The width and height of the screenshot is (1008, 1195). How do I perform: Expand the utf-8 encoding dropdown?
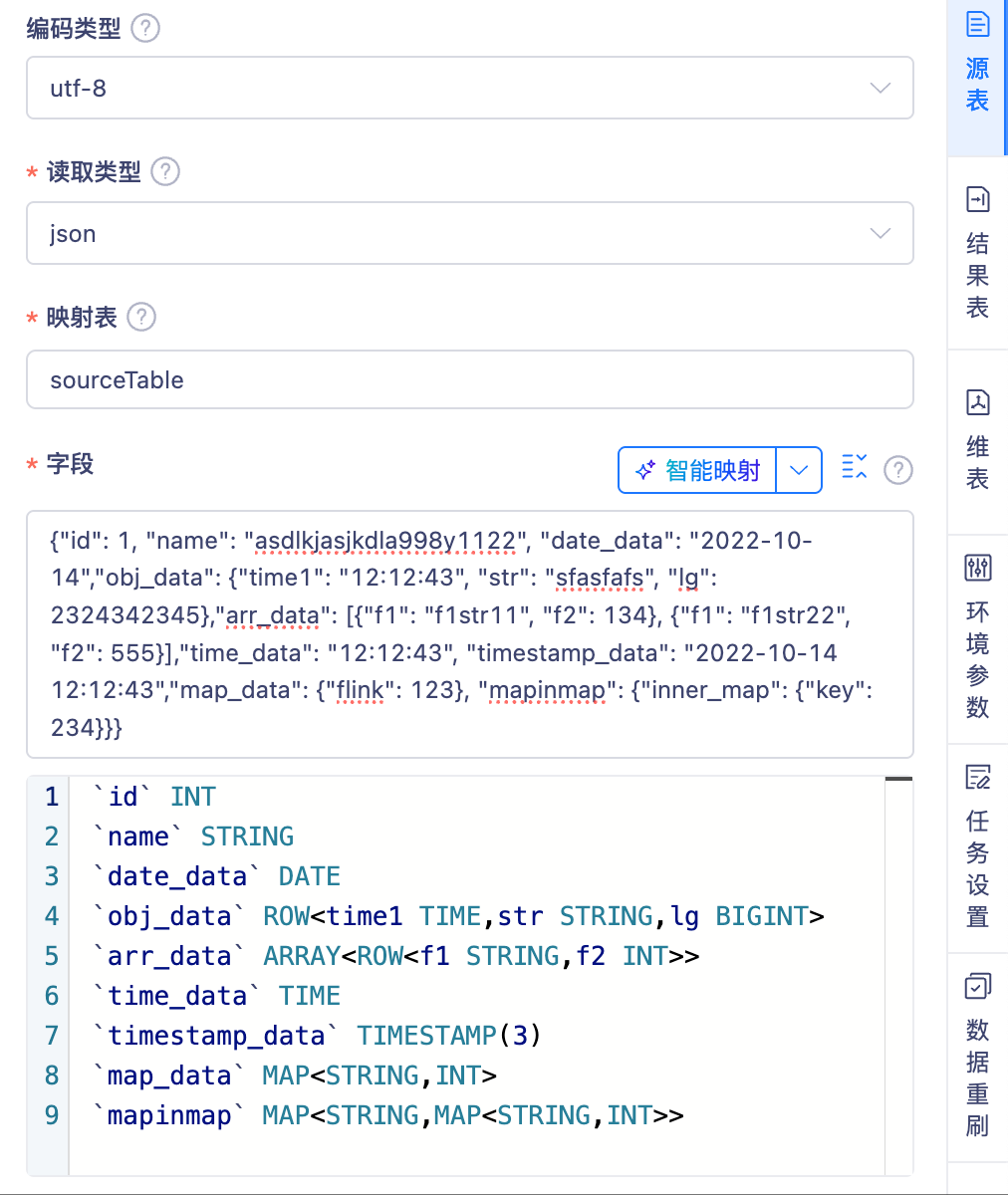point(880,88)
